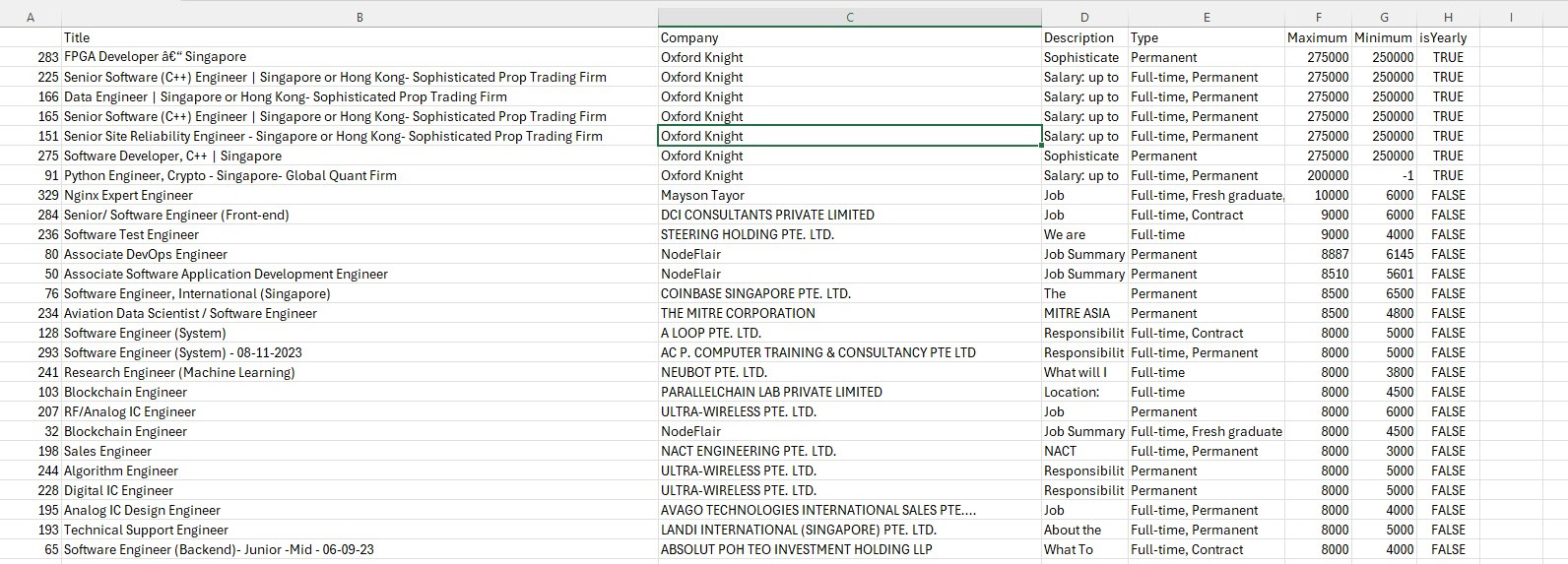This screenshot has width=1568, height=564.
Task: Click the maximum value 10000 cell
Action: tap(1331, 195)
